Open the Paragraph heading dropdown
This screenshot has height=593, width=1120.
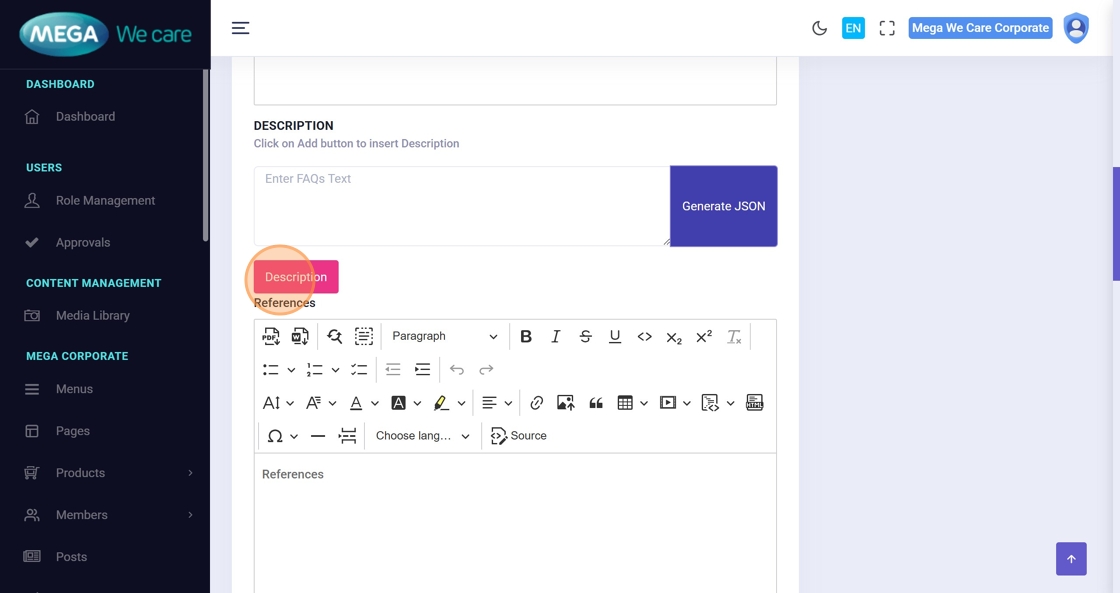pyautogui.click(x=444, y=337)
